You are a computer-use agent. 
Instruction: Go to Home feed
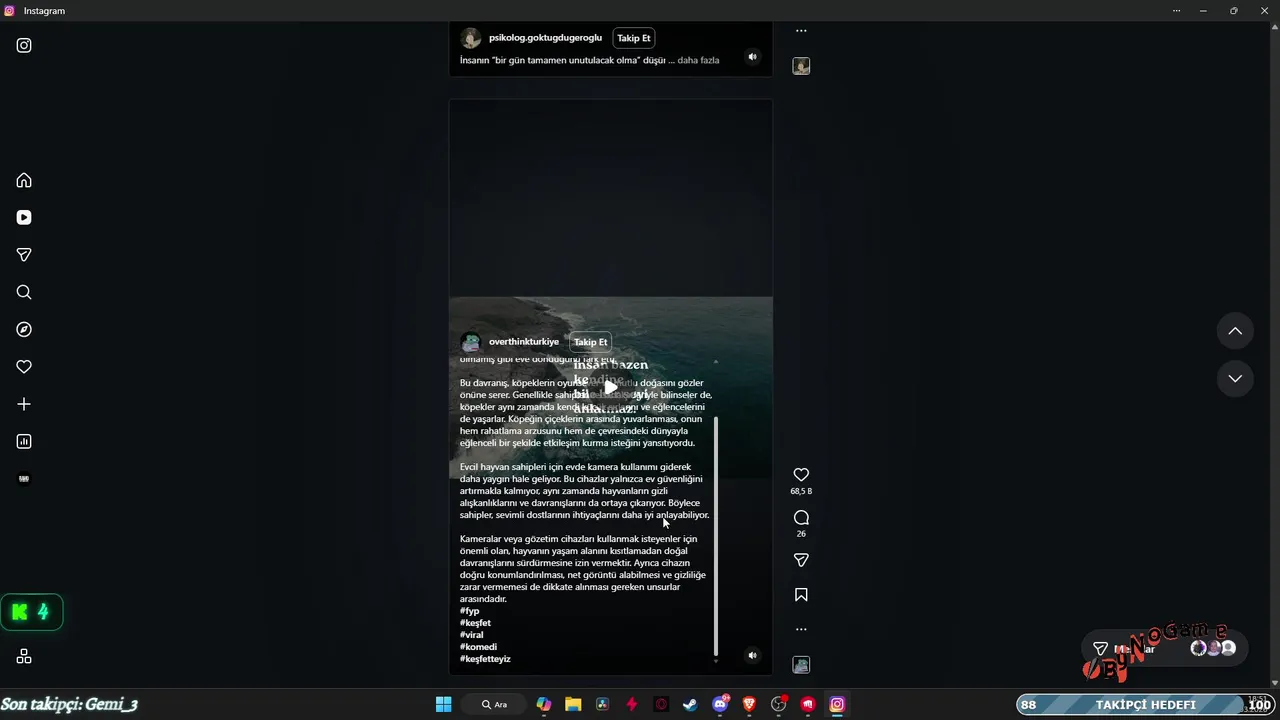24,180
